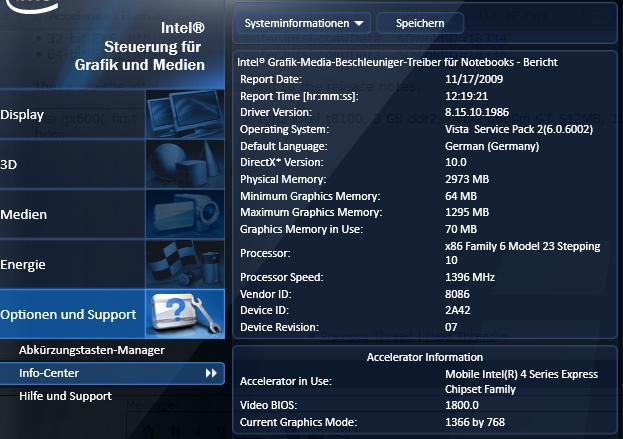Click the Report Time value 12:19:21
Image resolution: width=623 pixels, height=439 pixels.
(466, 96)
